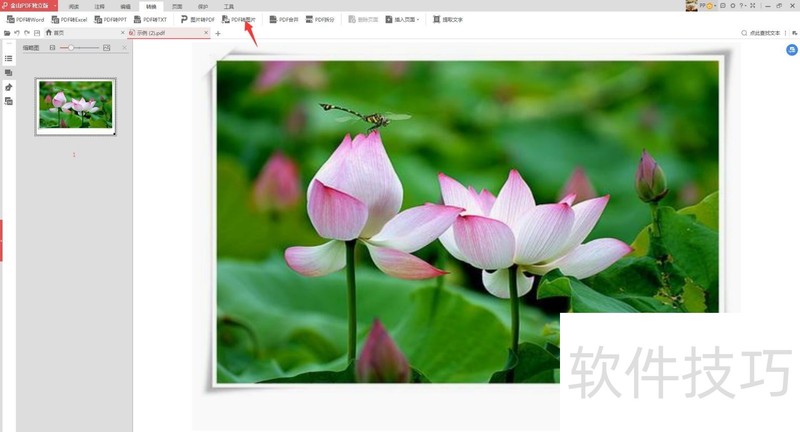
Task: Undo the last action
Action: pyautogui.click(x=17, y=33)
